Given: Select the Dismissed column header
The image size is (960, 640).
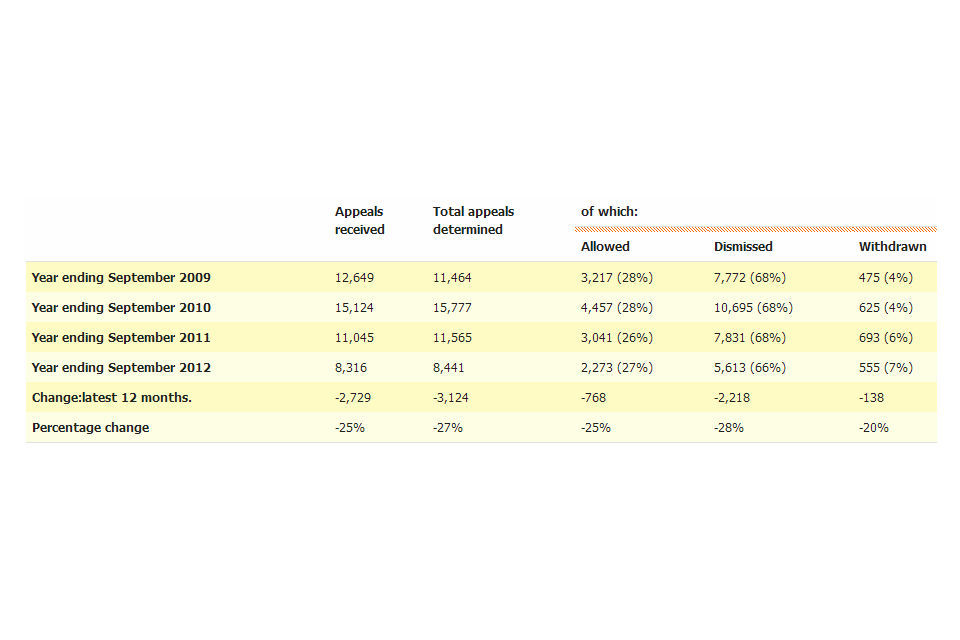Looking at the screenshot, I should tap(743, 246).
